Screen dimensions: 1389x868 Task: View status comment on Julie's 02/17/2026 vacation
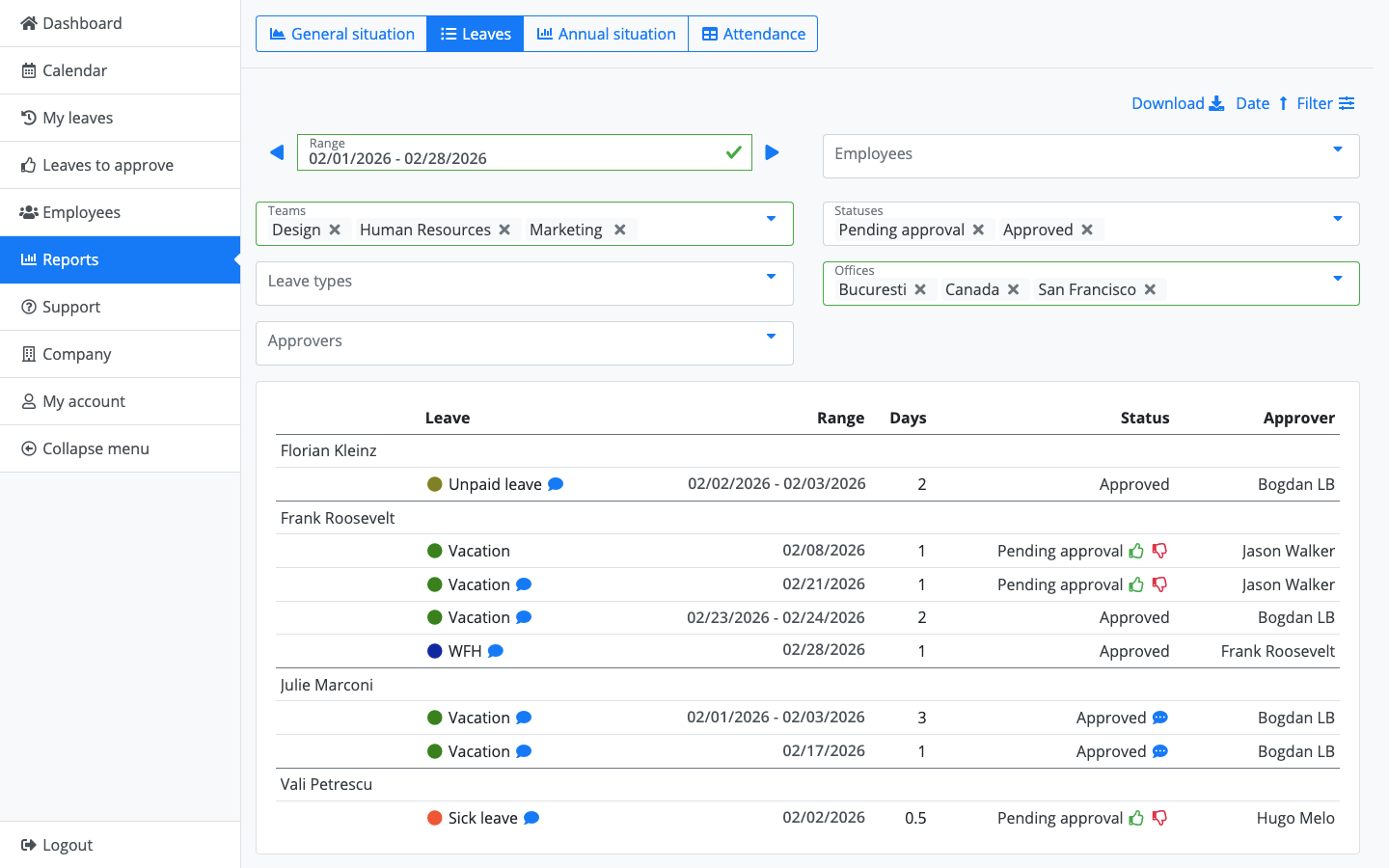tap(1160, 751)
